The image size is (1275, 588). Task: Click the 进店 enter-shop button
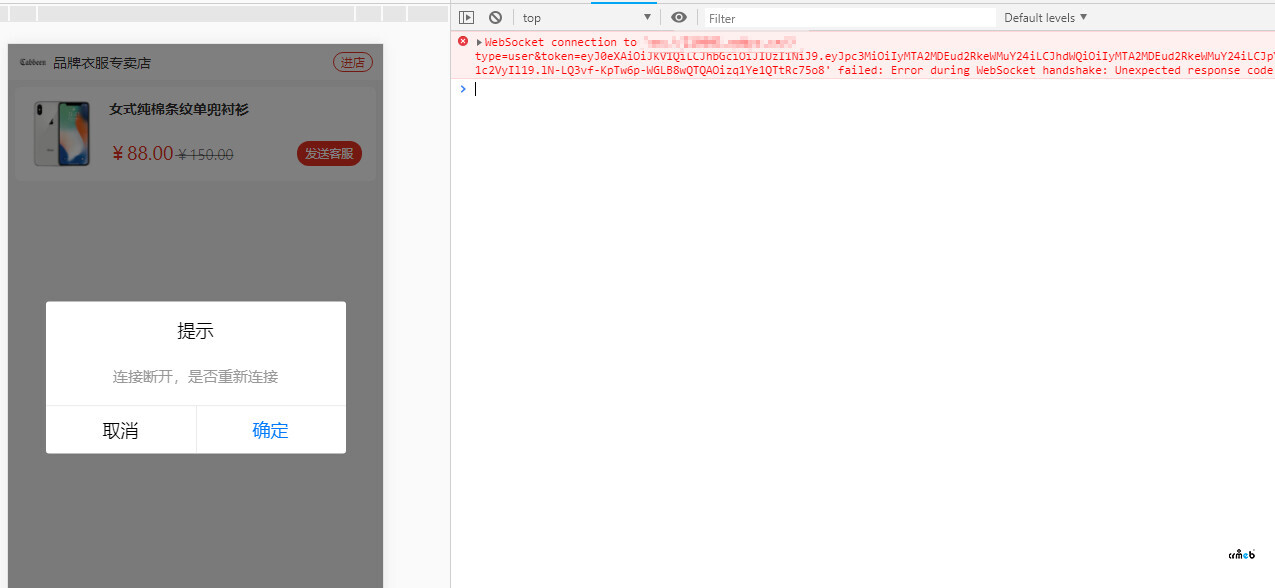[x=353, y=63]
